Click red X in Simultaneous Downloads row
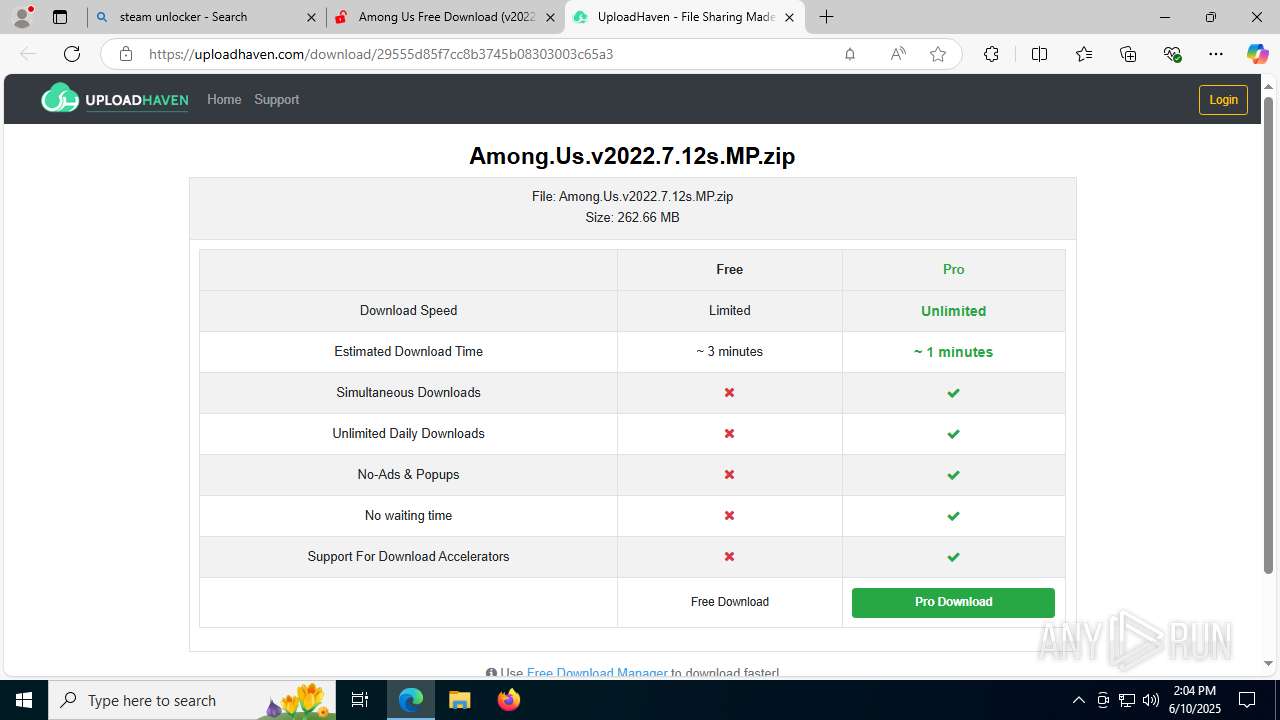This screenshot has height=720, width=1280. (730, 392)
